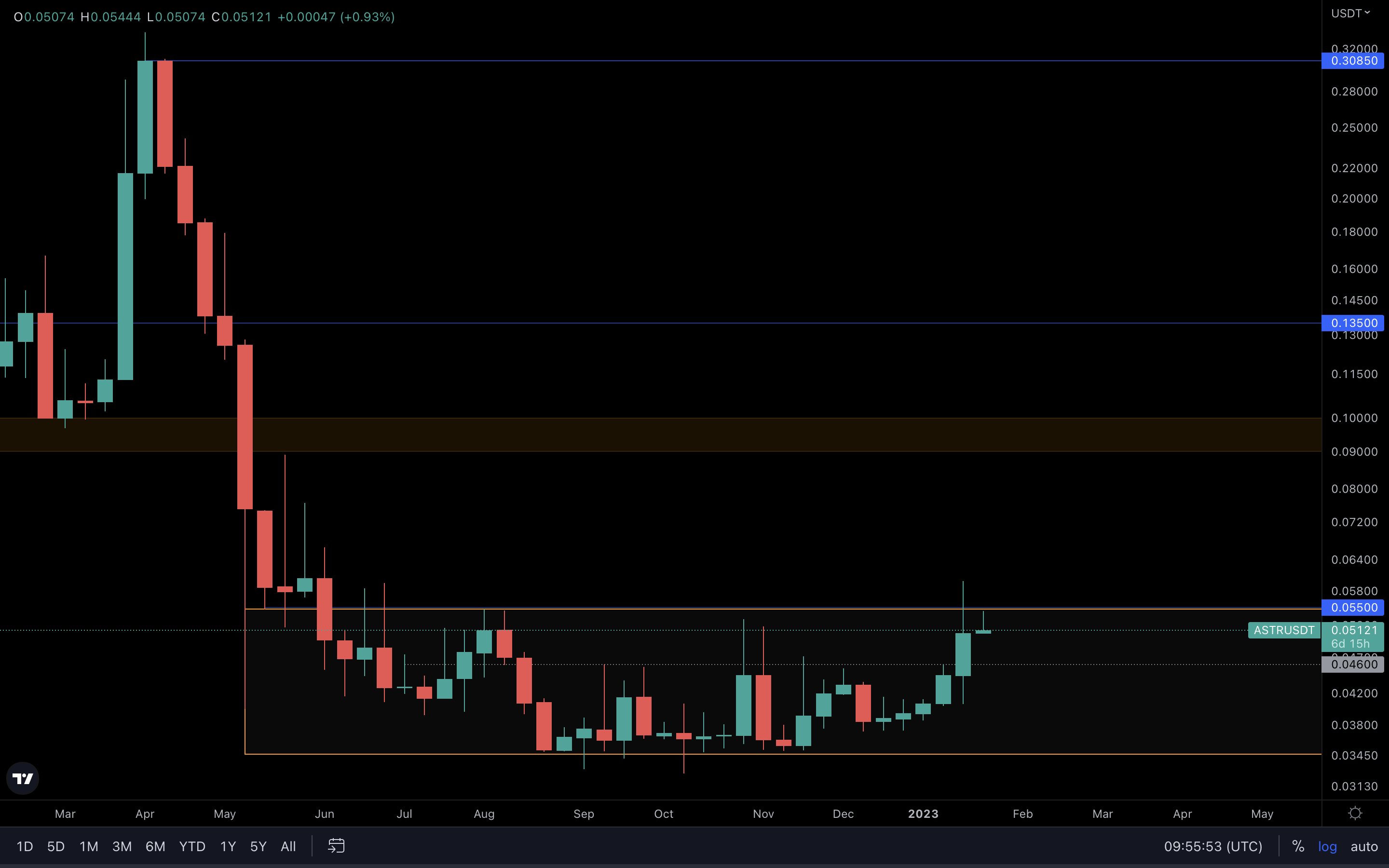Screen dimensions: 1389x868
Task: Click the 0.30850 blue price label
Action: click(1353, 61)
